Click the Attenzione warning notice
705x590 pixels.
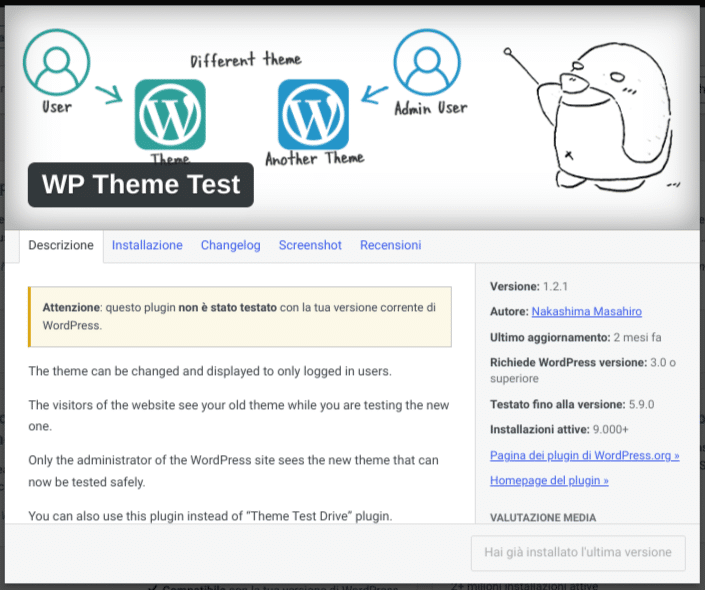point(240,317)
